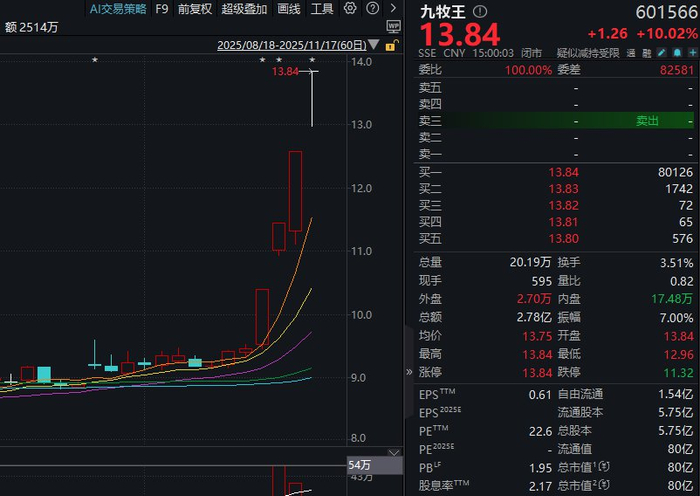Click the 总额 2.78亿 value
Viewport: 700px width, 496px height.
534,317
